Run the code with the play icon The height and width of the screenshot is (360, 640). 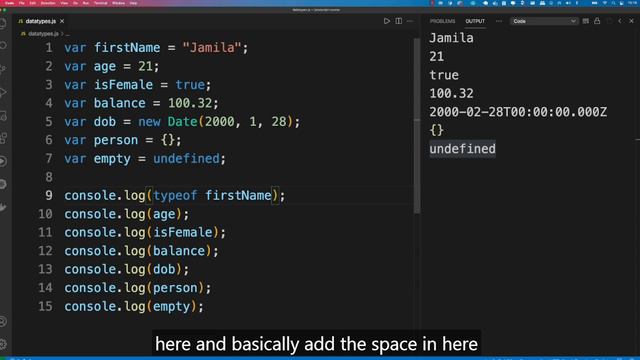tap(387, 21)
